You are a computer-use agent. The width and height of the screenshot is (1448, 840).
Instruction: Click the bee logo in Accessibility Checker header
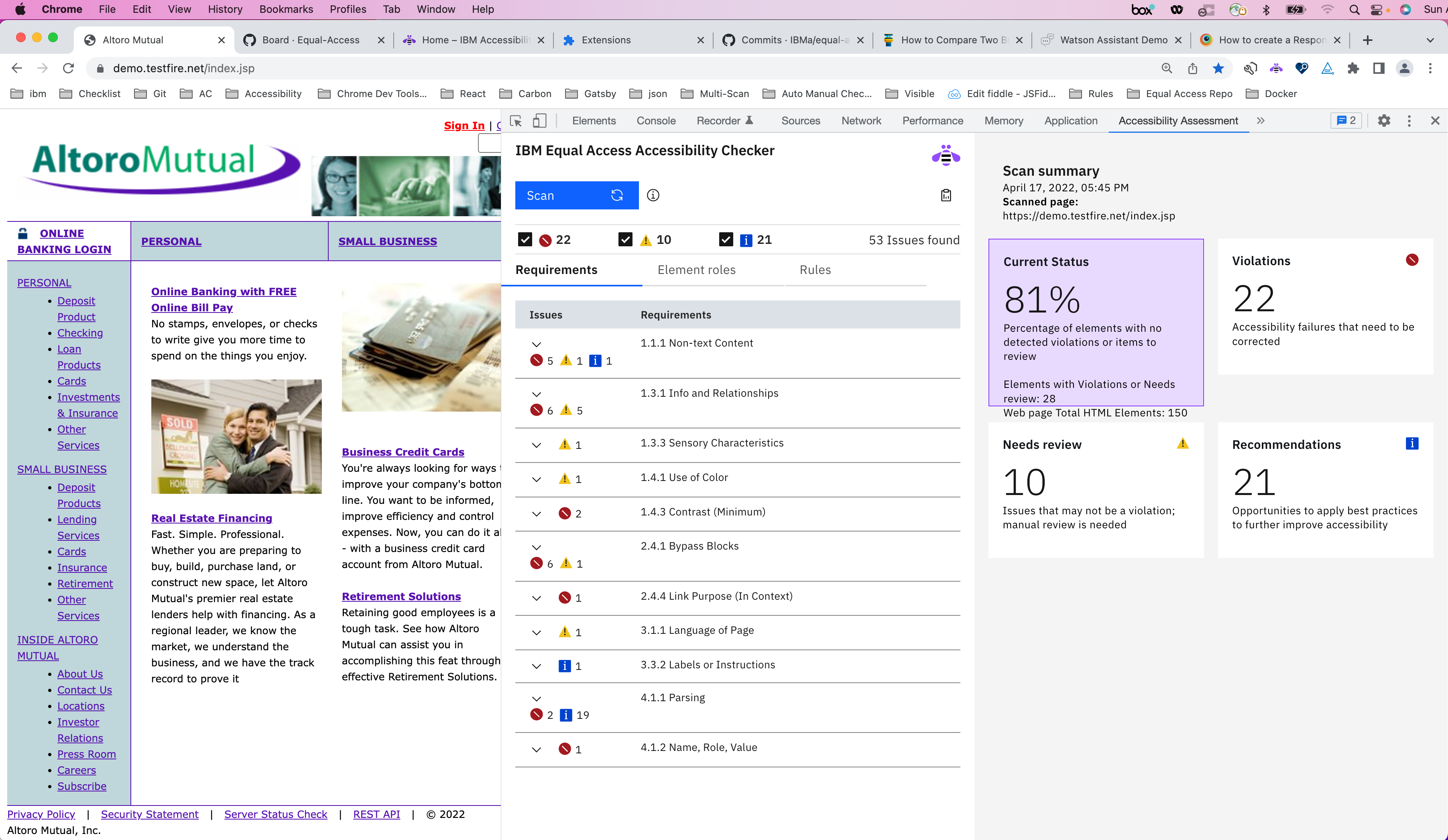pyautogui.click(x=946, y=155)
